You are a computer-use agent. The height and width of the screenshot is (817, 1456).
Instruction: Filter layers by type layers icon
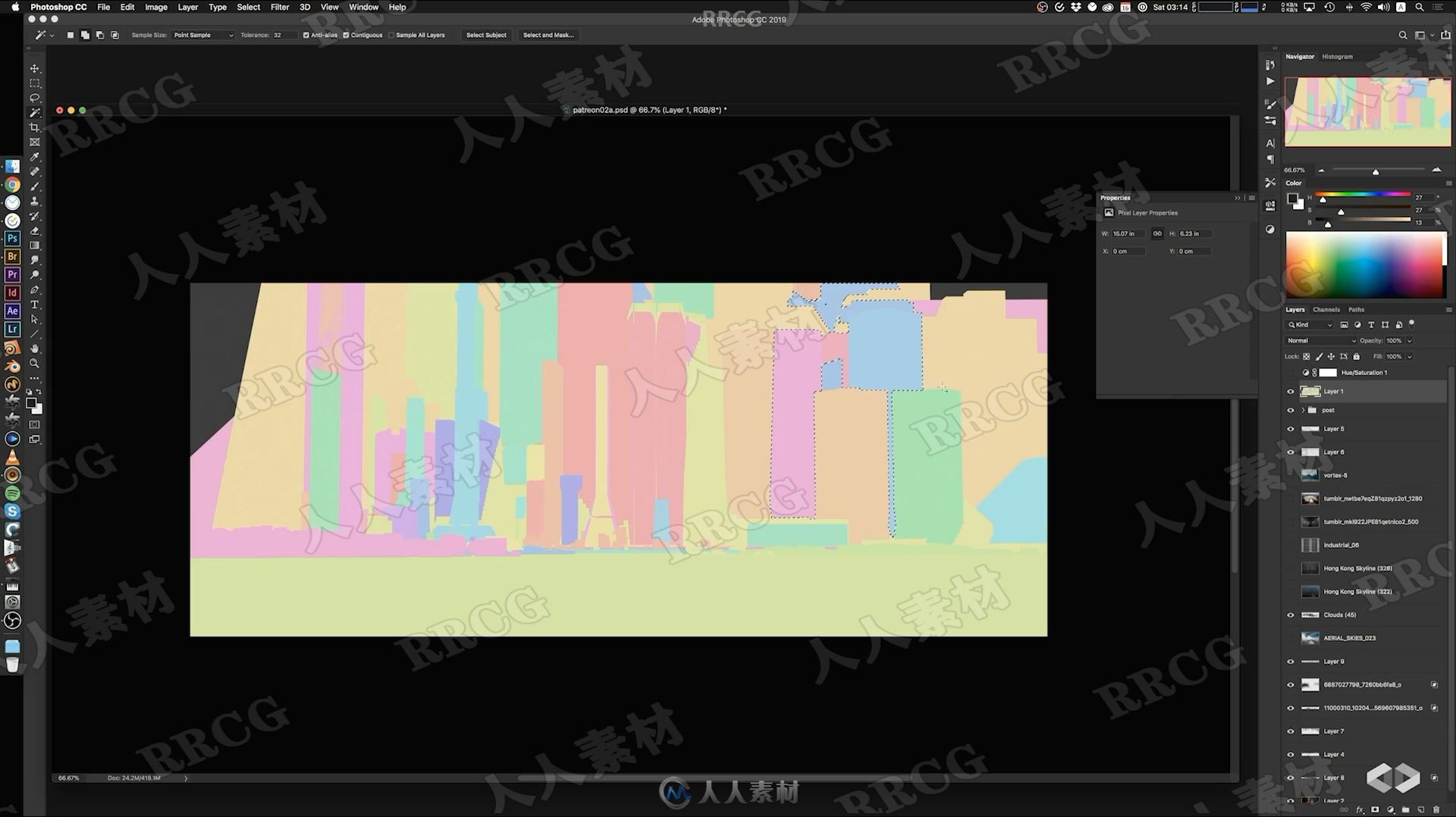[x=1371, y=324]
